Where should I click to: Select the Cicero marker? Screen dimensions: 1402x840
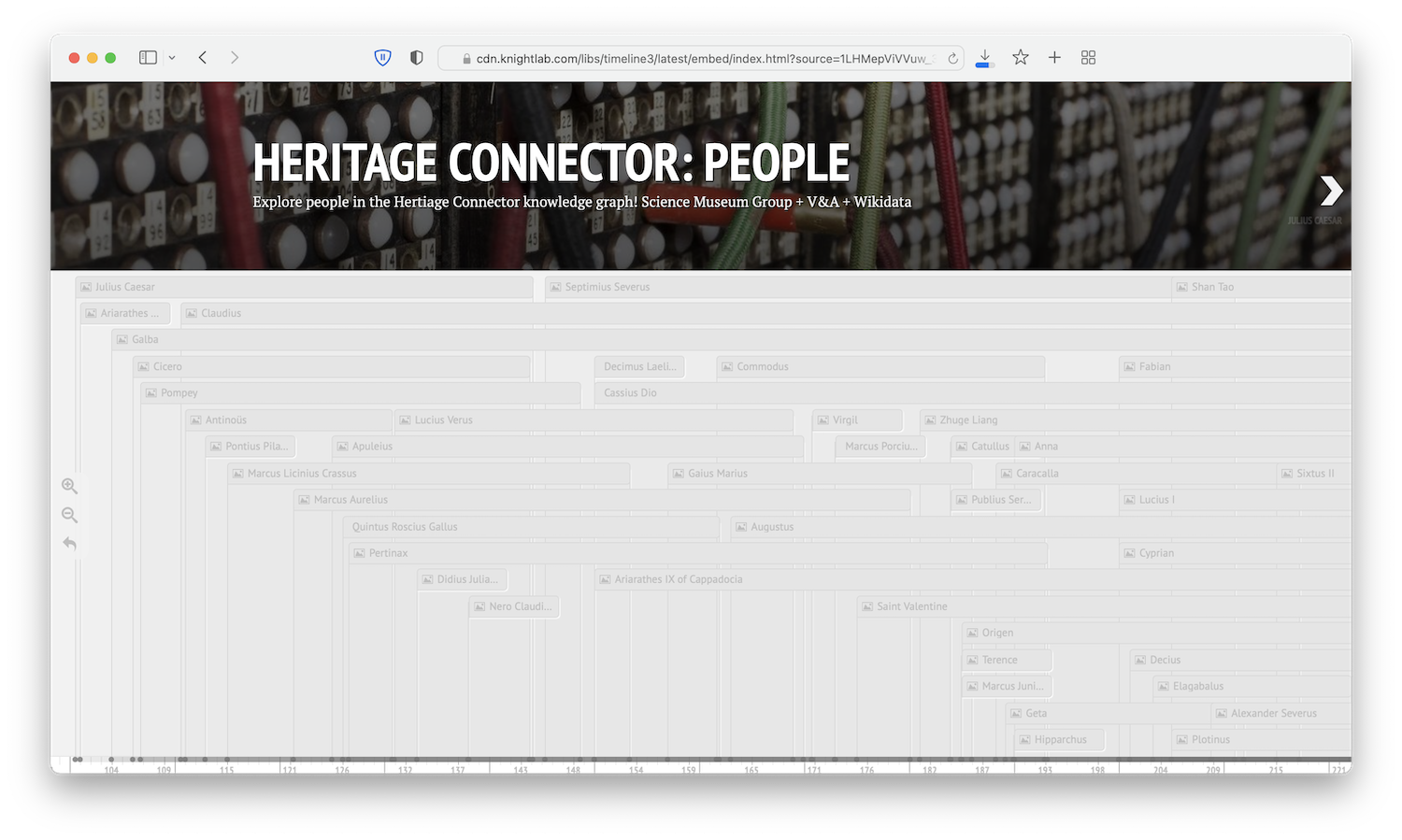[332, 366]
